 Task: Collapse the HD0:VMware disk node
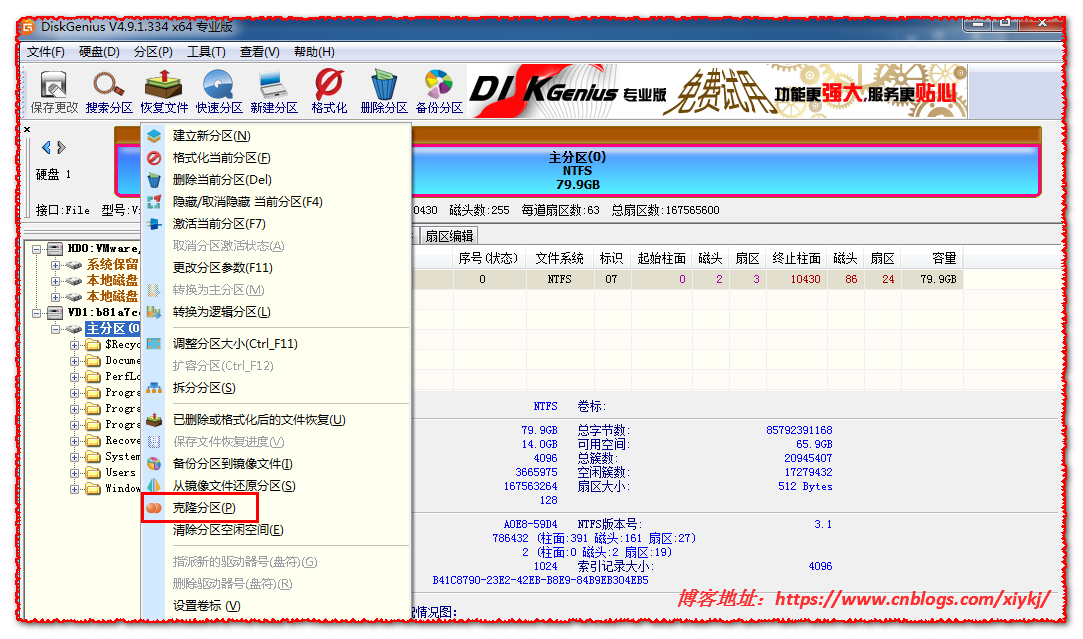point(37,249)
